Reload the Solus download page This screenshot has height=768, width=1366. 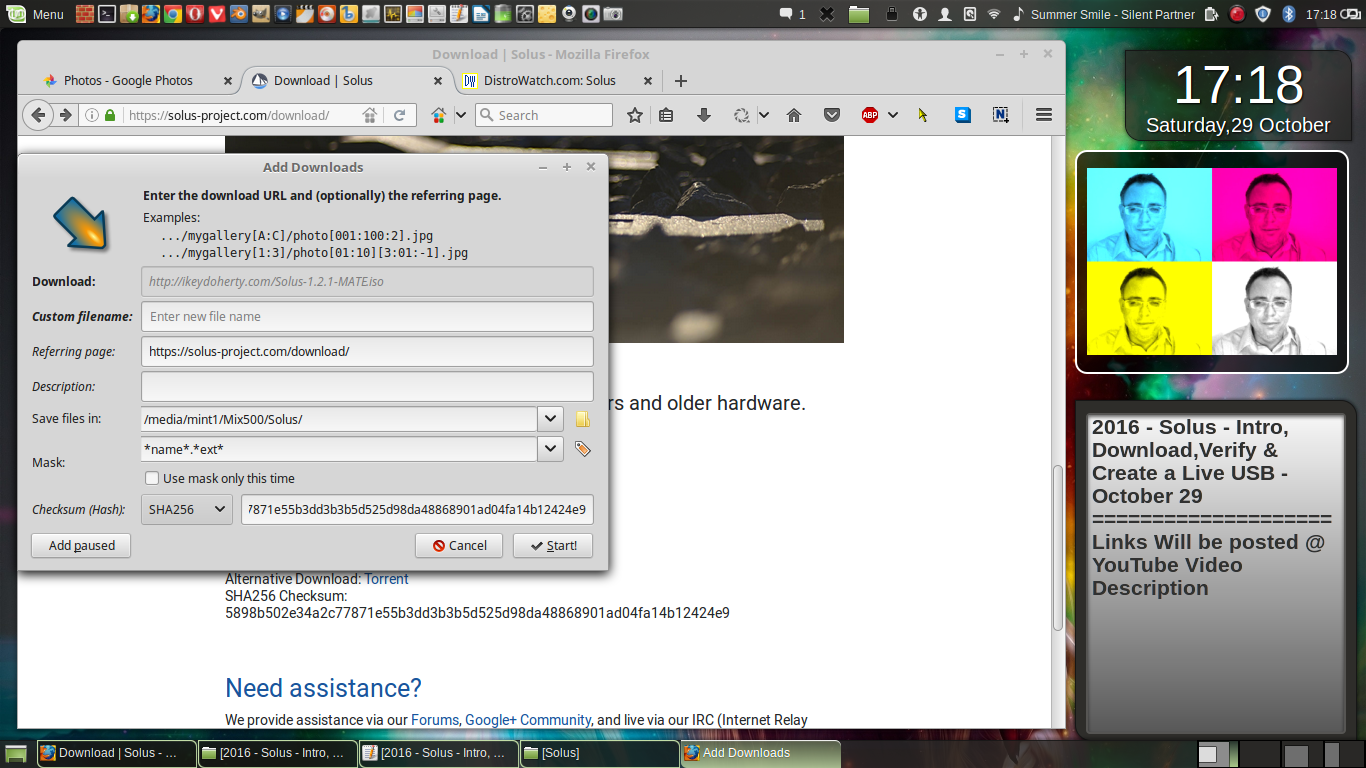pyautogui.click(x=398, y=115)
